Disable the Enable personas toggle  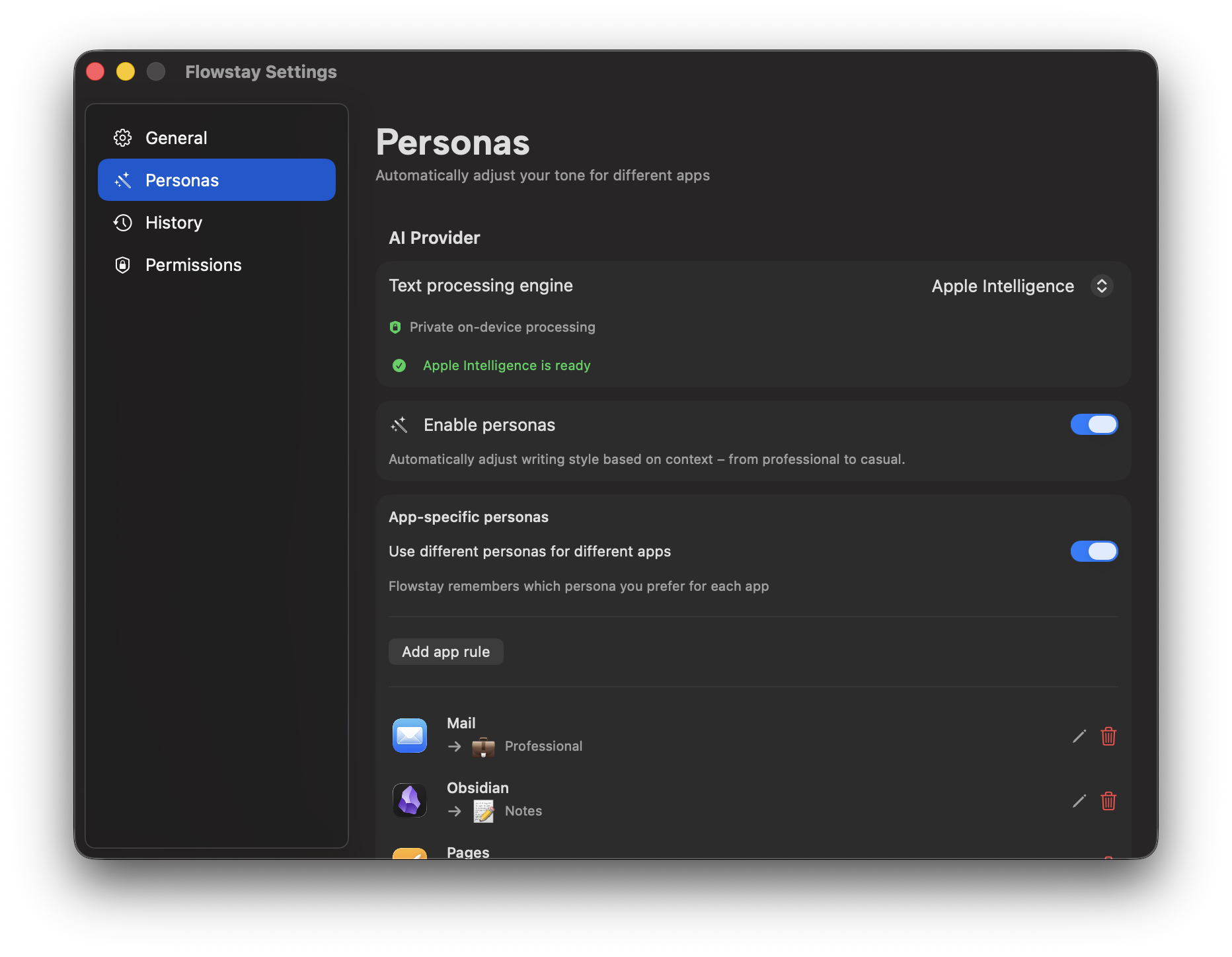[1094, 425]
